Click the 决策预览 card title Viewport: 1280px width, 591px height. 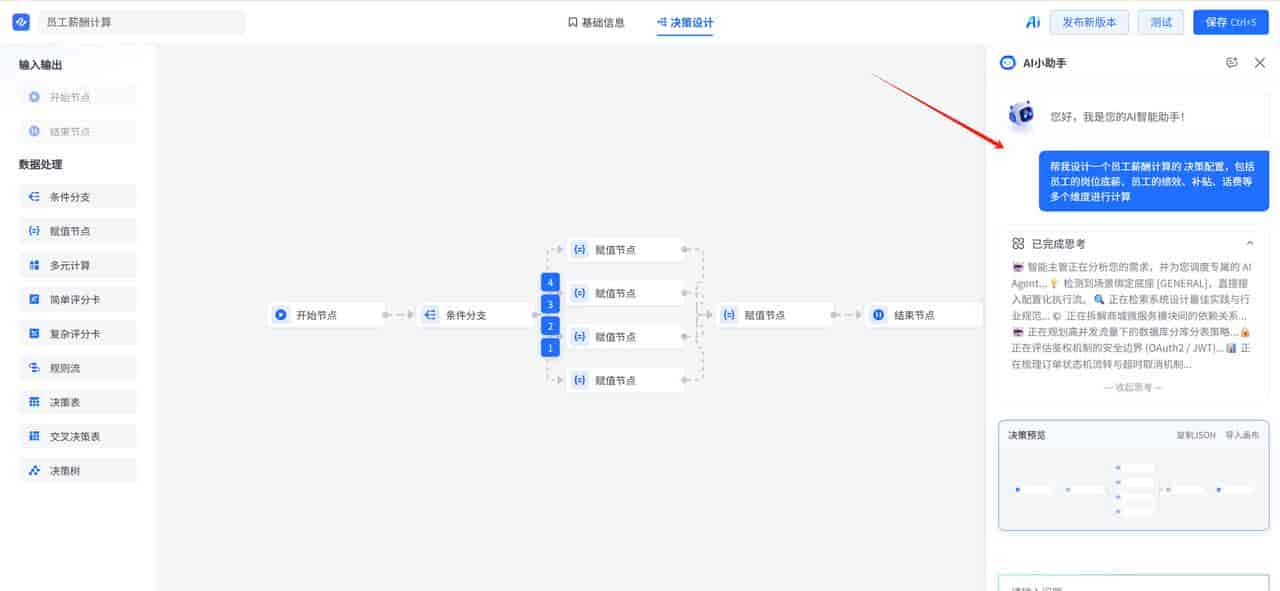point(1026,435)
